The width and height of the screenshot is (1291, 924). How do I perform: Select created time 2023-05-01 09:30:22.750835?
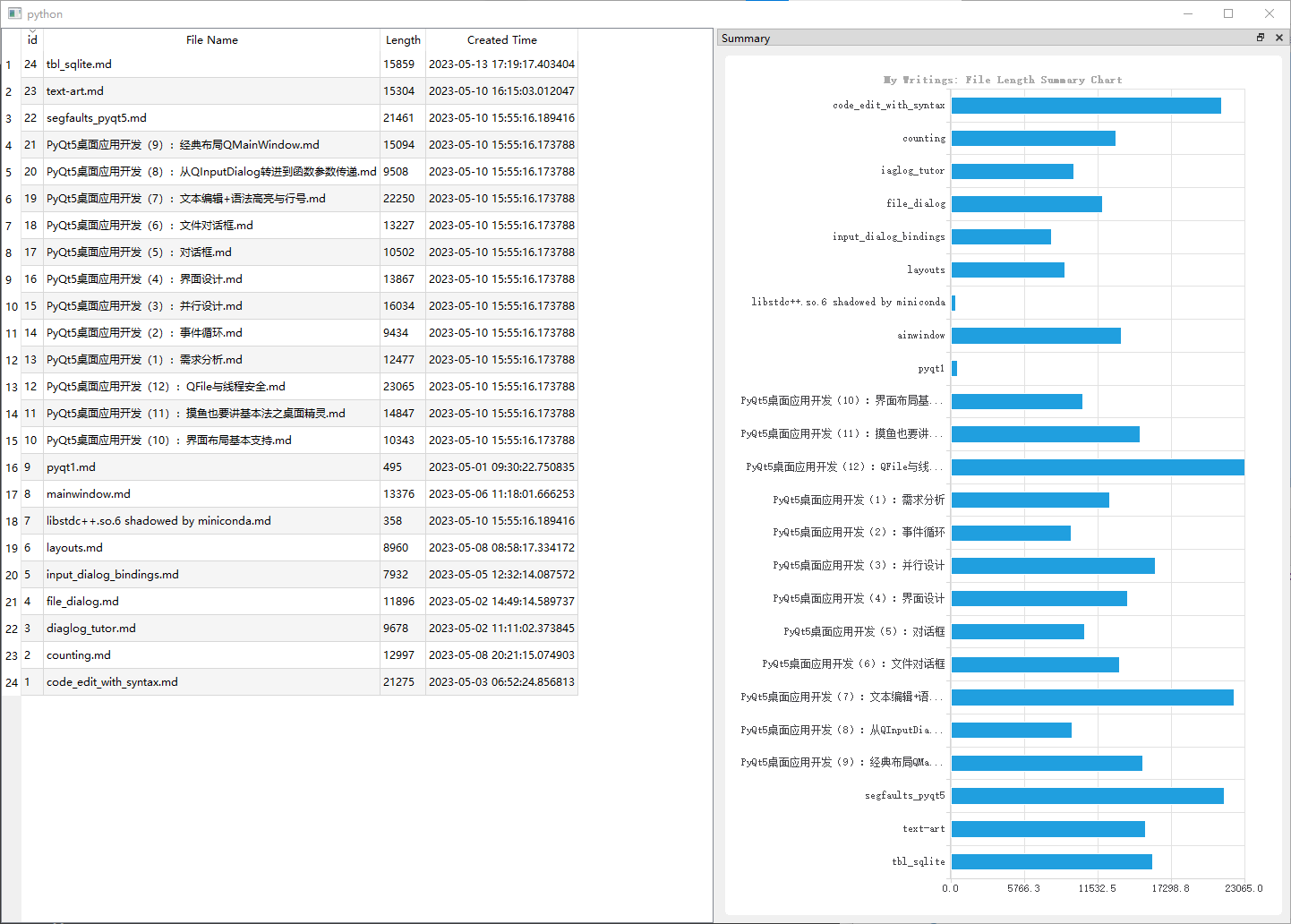click(502, 467)
